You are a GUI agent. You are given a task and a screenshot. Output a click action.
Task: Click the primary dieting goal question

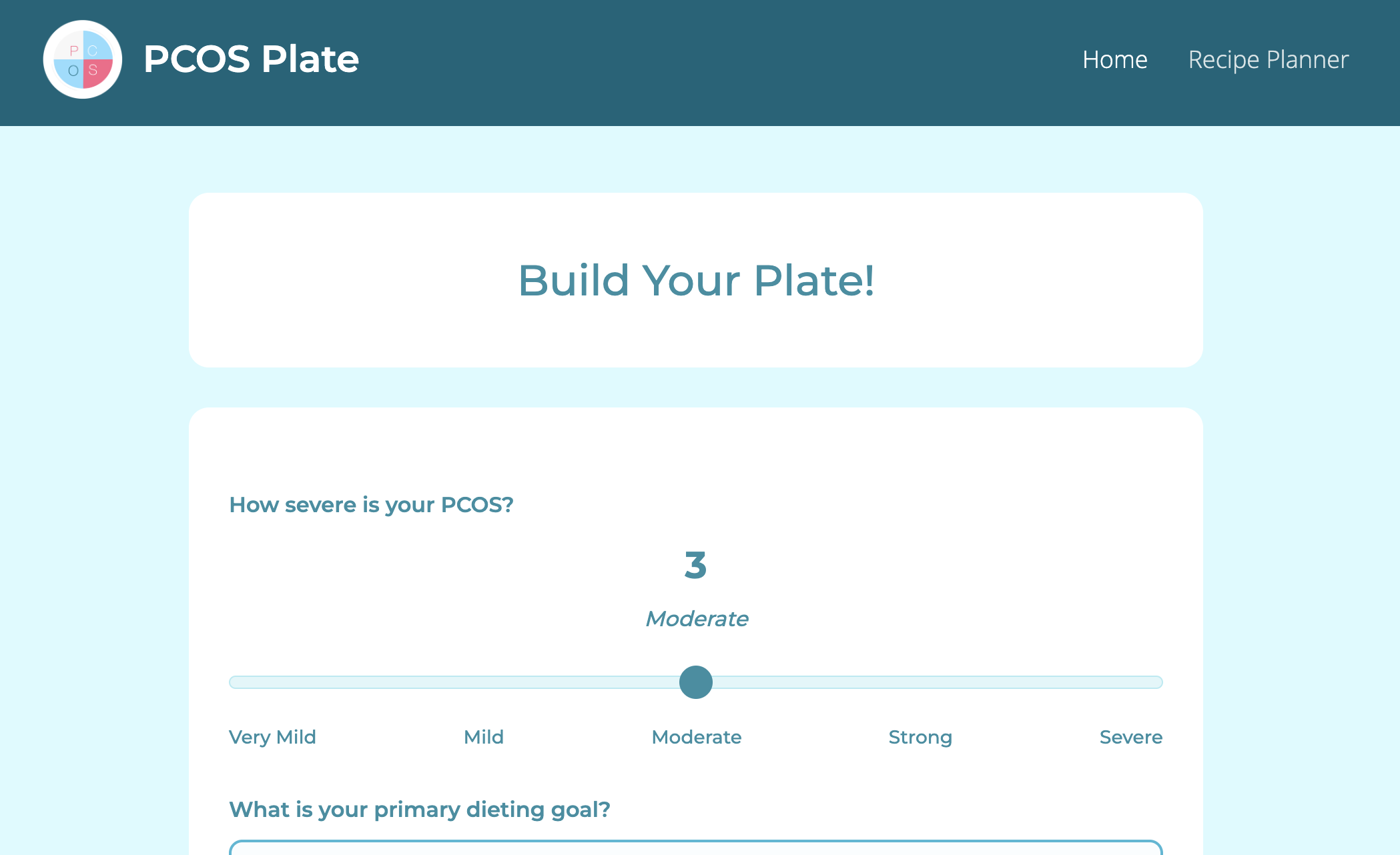point(420,810)
